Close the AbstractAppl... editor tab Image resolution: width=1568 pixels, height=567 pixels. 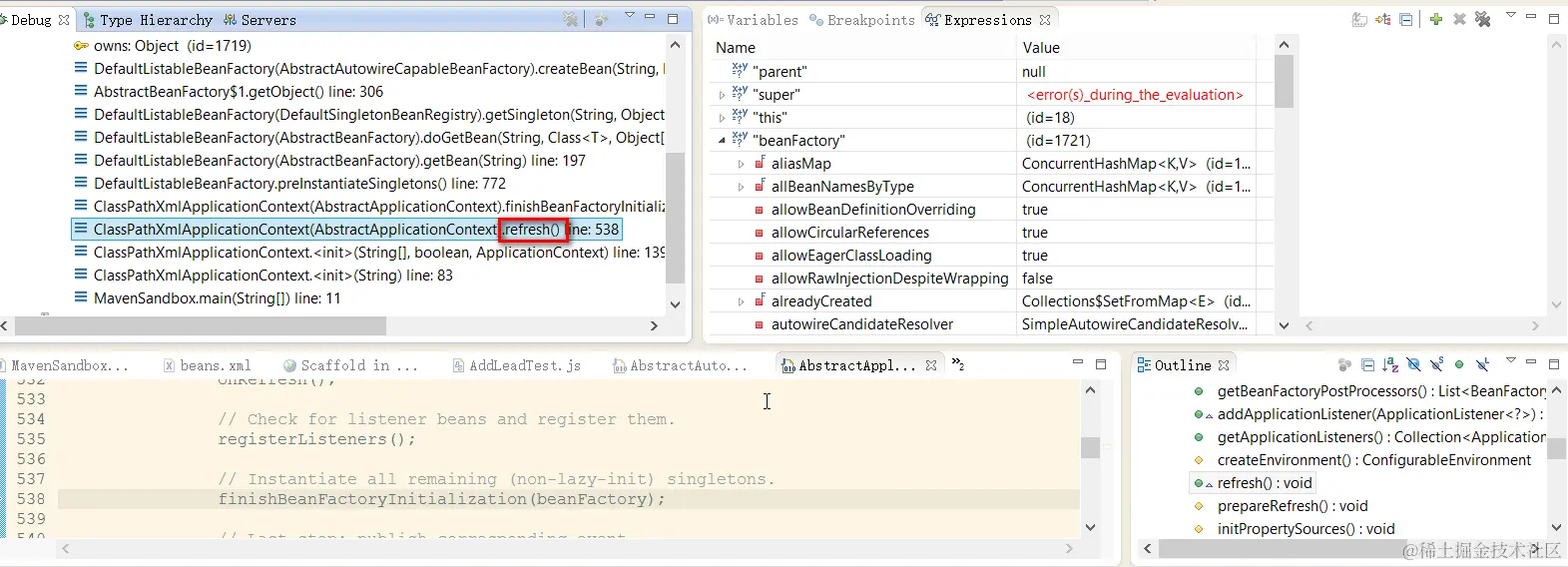click(x=931, y=366)
